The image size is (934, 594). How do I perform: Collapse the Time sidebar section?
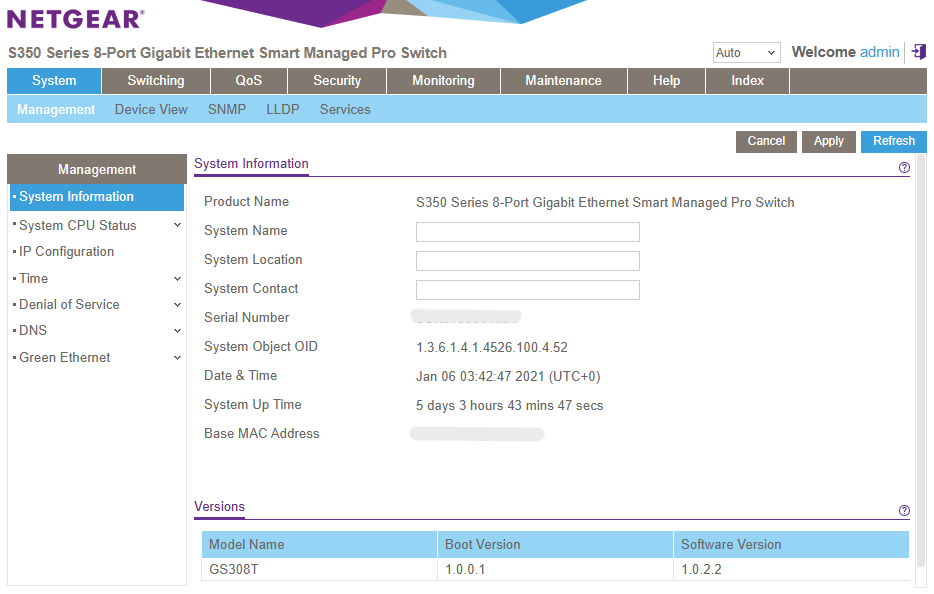[x=178, y=278]
